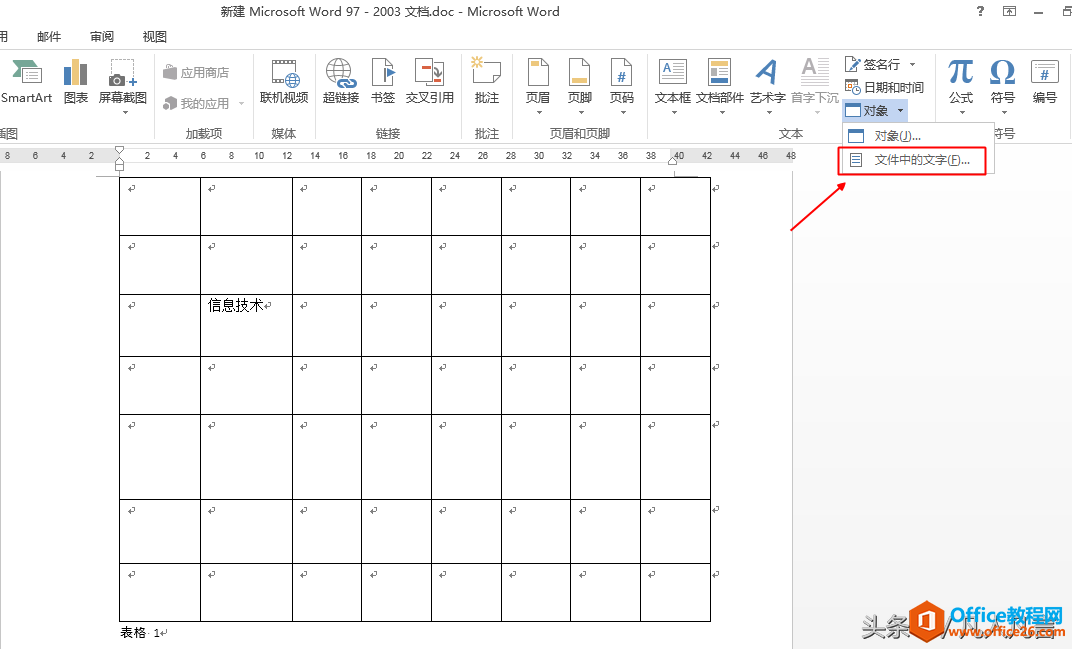
Task: Open the 页码 page number options
Action: [x=622, y=85]
